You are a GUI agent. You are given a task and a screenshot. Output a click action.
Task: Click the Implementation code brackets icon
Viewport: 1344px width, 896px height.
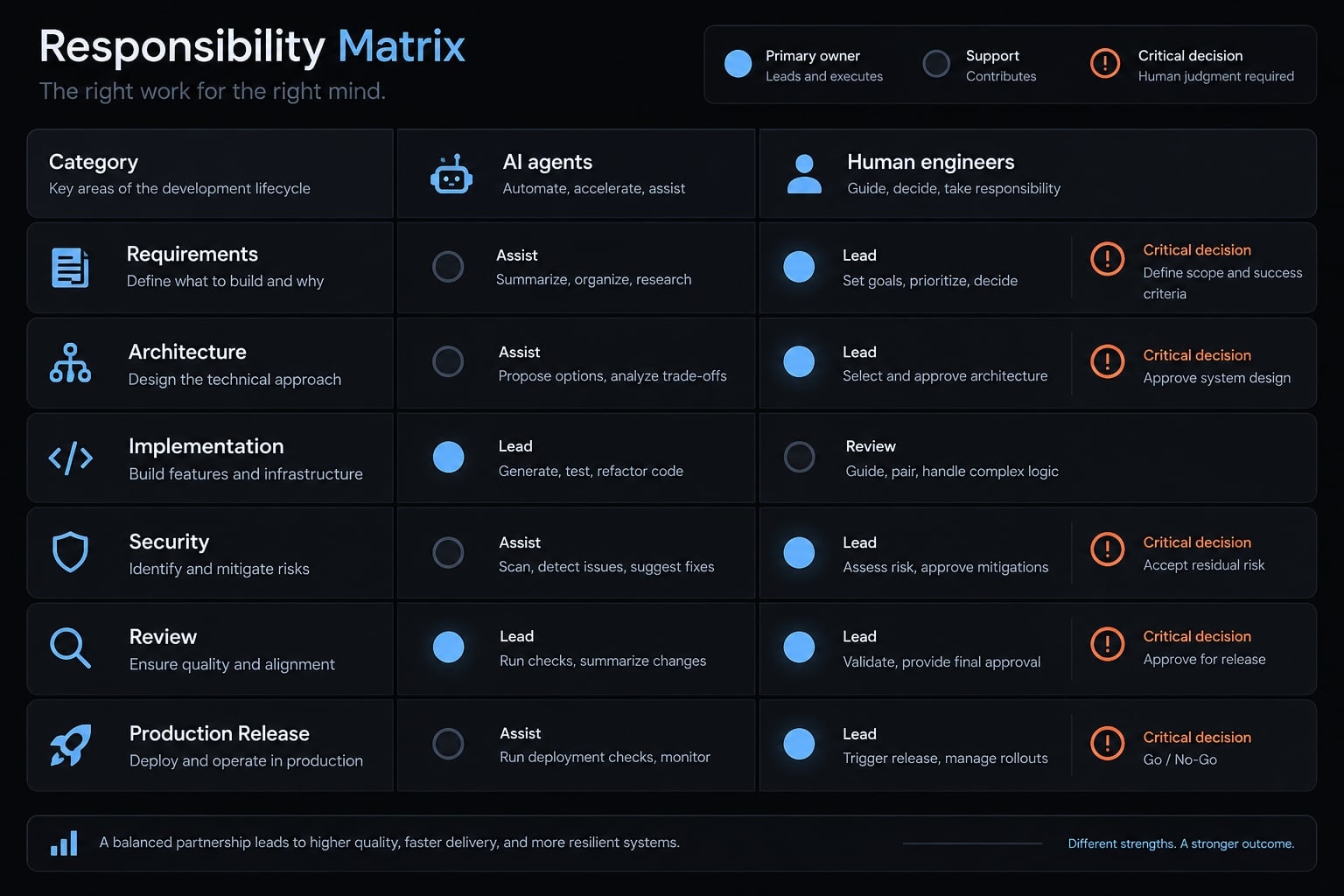tap(70, 458)
